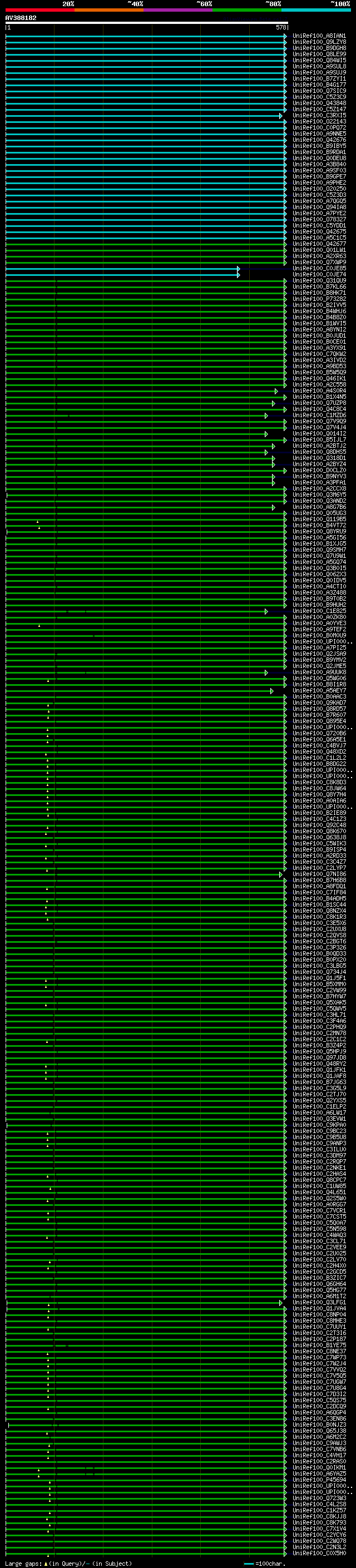Click the Large gaps legend text
The width and height of the screenshot is (356, 1568).
[x=68, y=1564]
